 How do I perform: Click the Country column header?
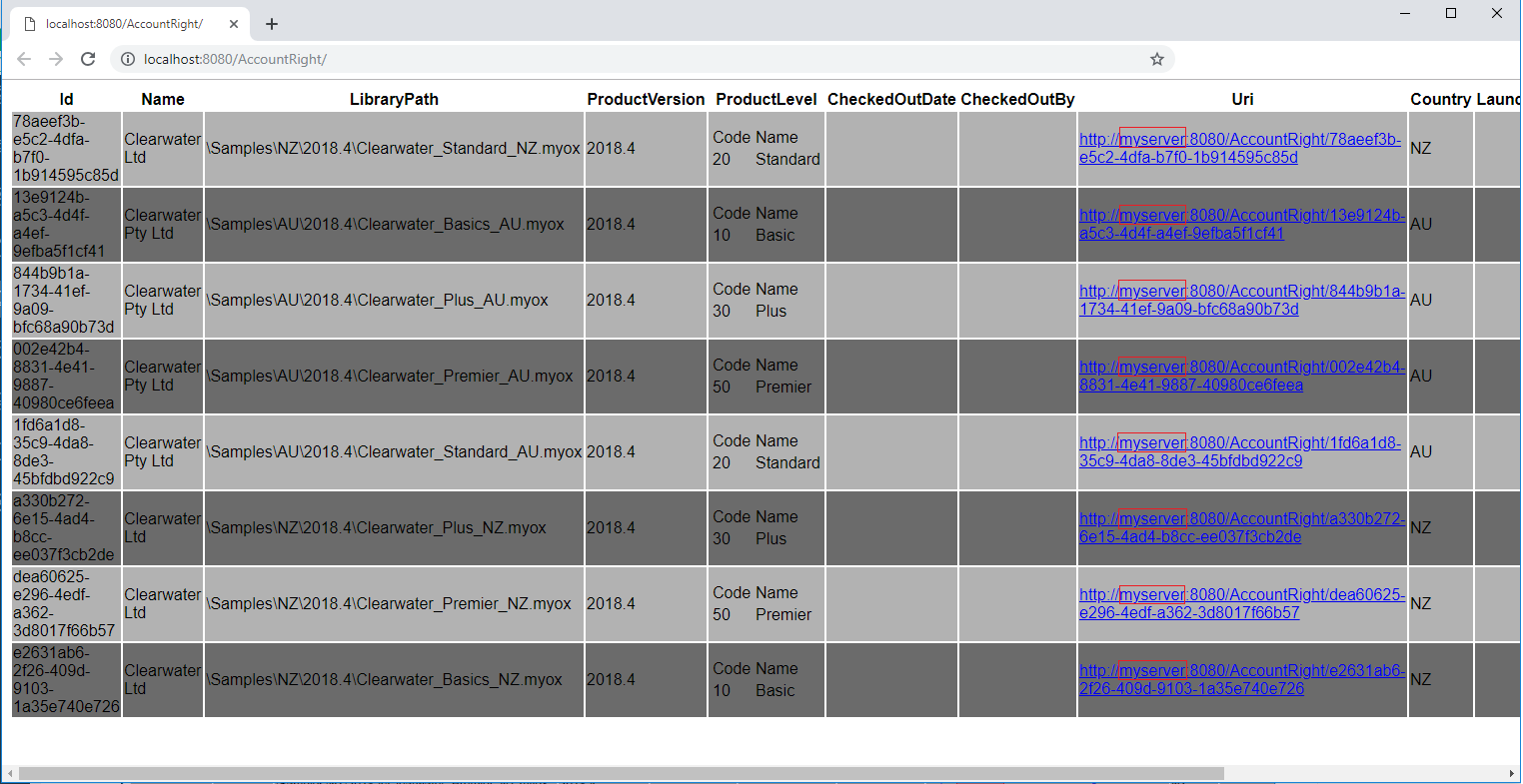pos(1440,99)
